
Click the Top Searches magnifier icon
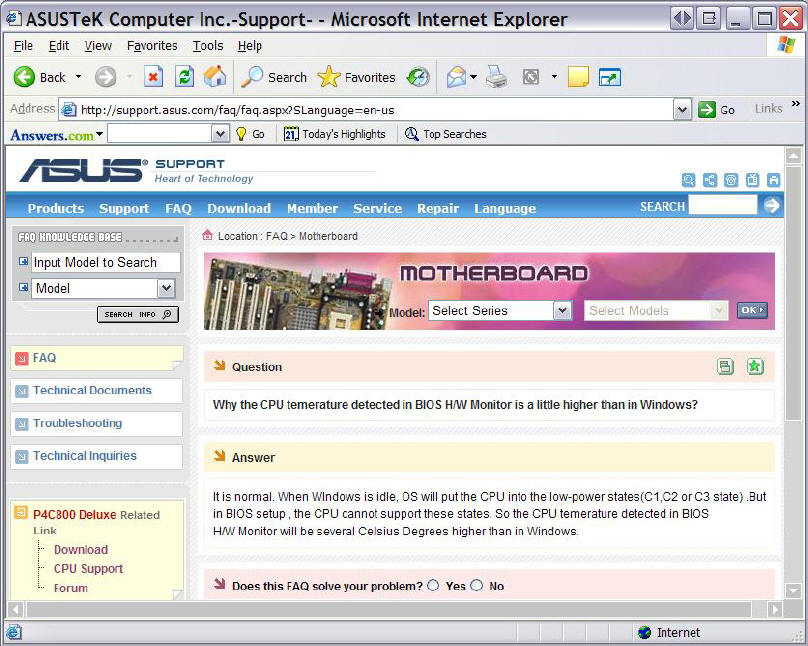tap(411, 134)
